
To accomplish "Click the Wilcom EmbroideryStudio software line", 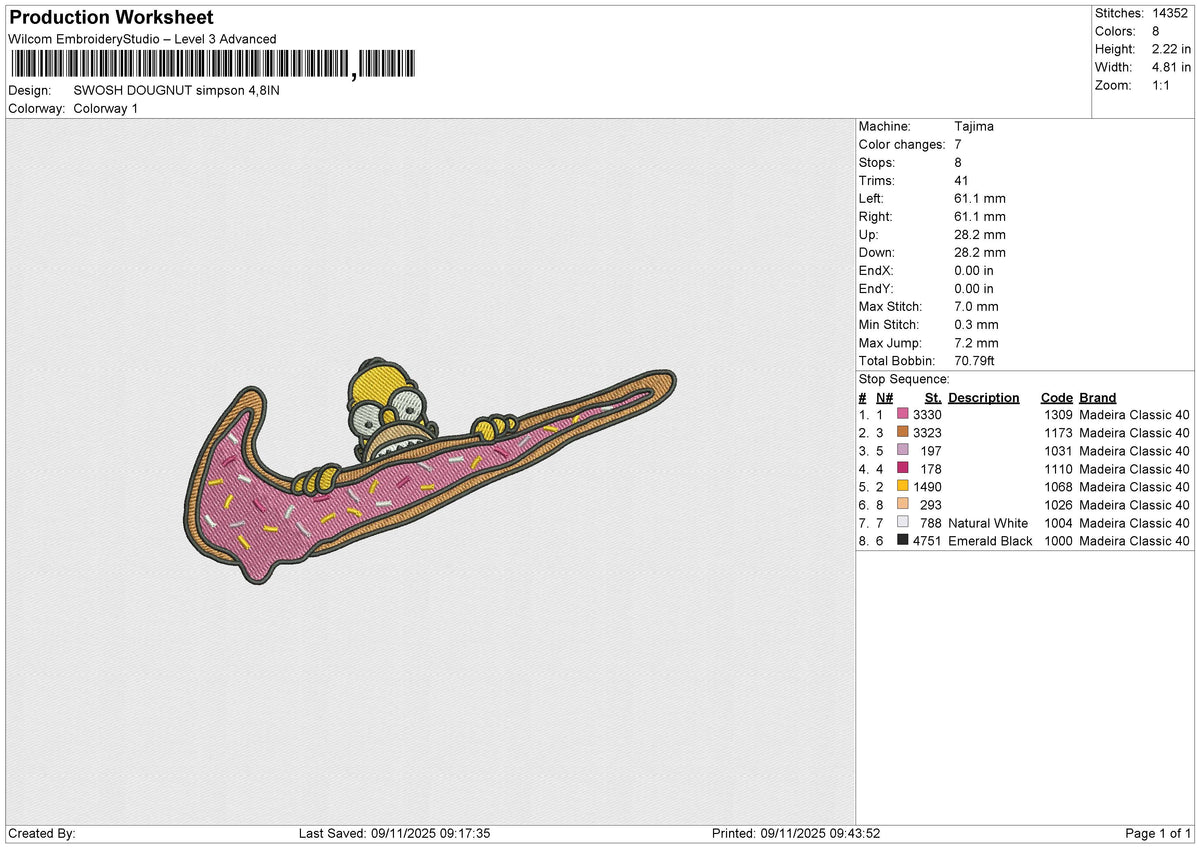I will click(x=142, y=39).
